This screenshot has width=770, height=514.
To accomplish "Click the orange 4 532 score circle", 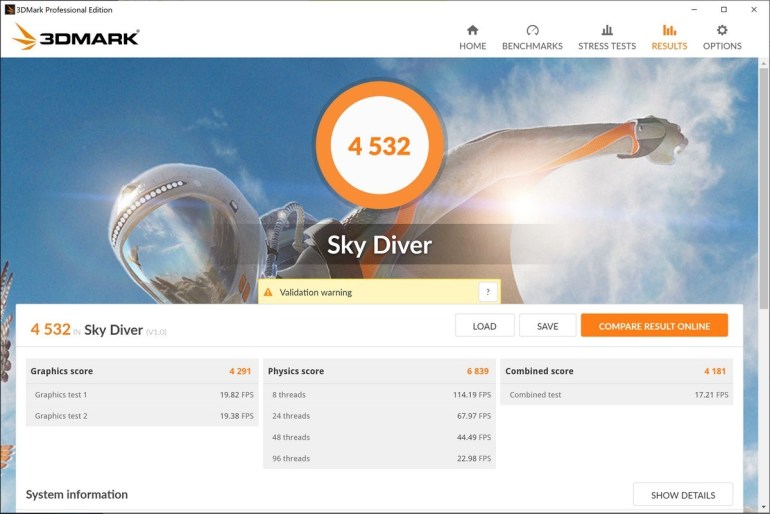I will [379, 146].
